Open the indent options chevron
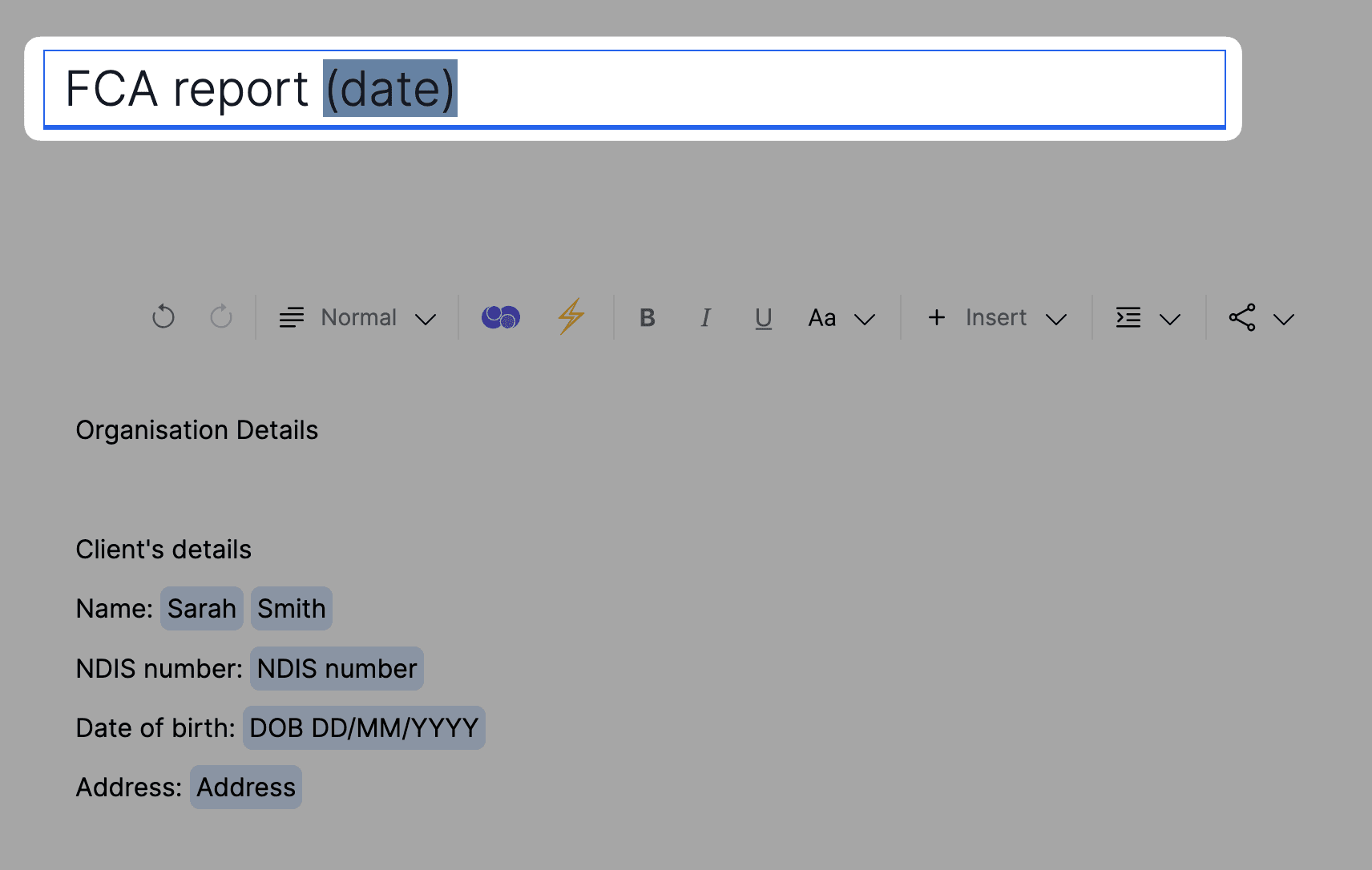Viewport: 1372px width, 870px height. coord(1170,320)
